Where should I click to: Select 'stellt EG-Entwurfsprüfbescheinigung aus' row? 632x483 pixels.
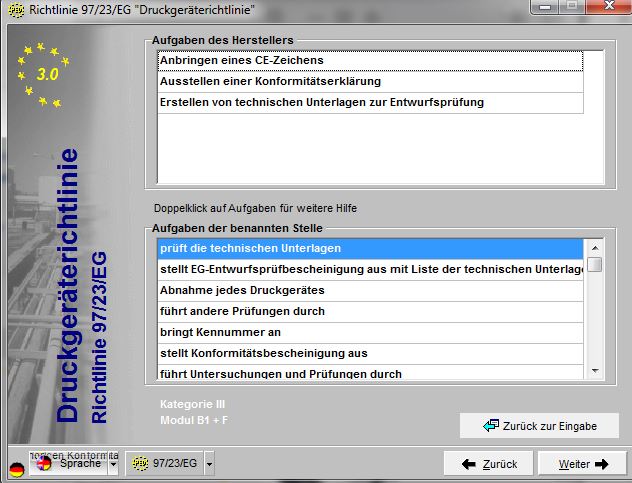(370, 269)
